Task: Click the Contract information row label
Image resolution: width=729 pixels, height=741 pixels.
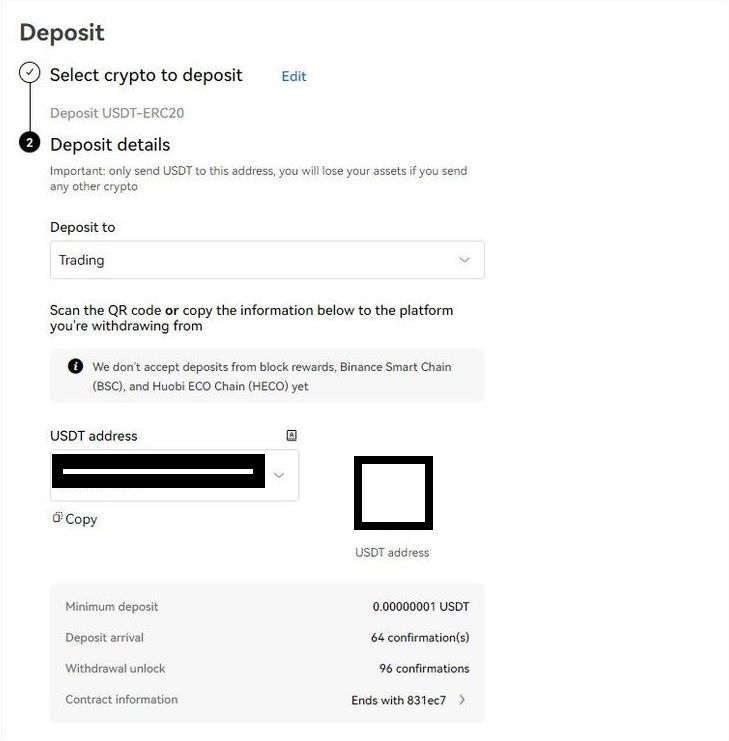Action: coord(121,699)
